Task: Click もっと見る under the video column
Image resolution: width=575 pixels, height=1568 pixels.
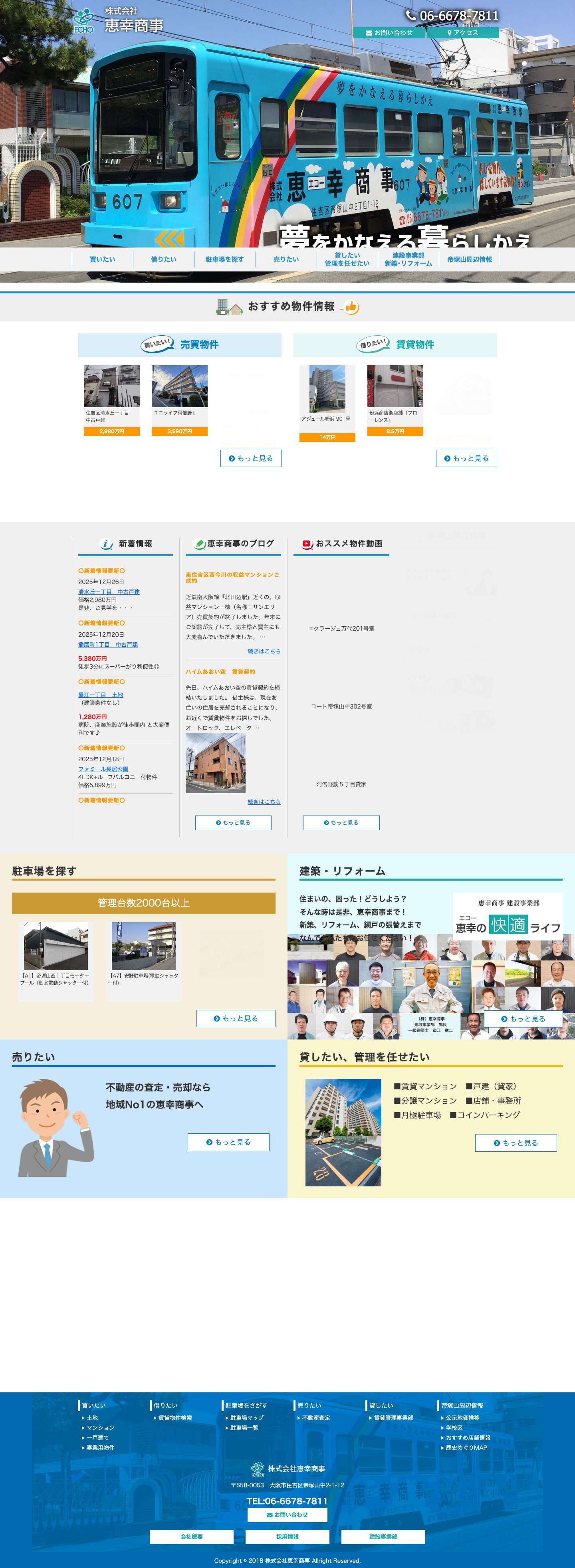Action: (x=341, y=823)
